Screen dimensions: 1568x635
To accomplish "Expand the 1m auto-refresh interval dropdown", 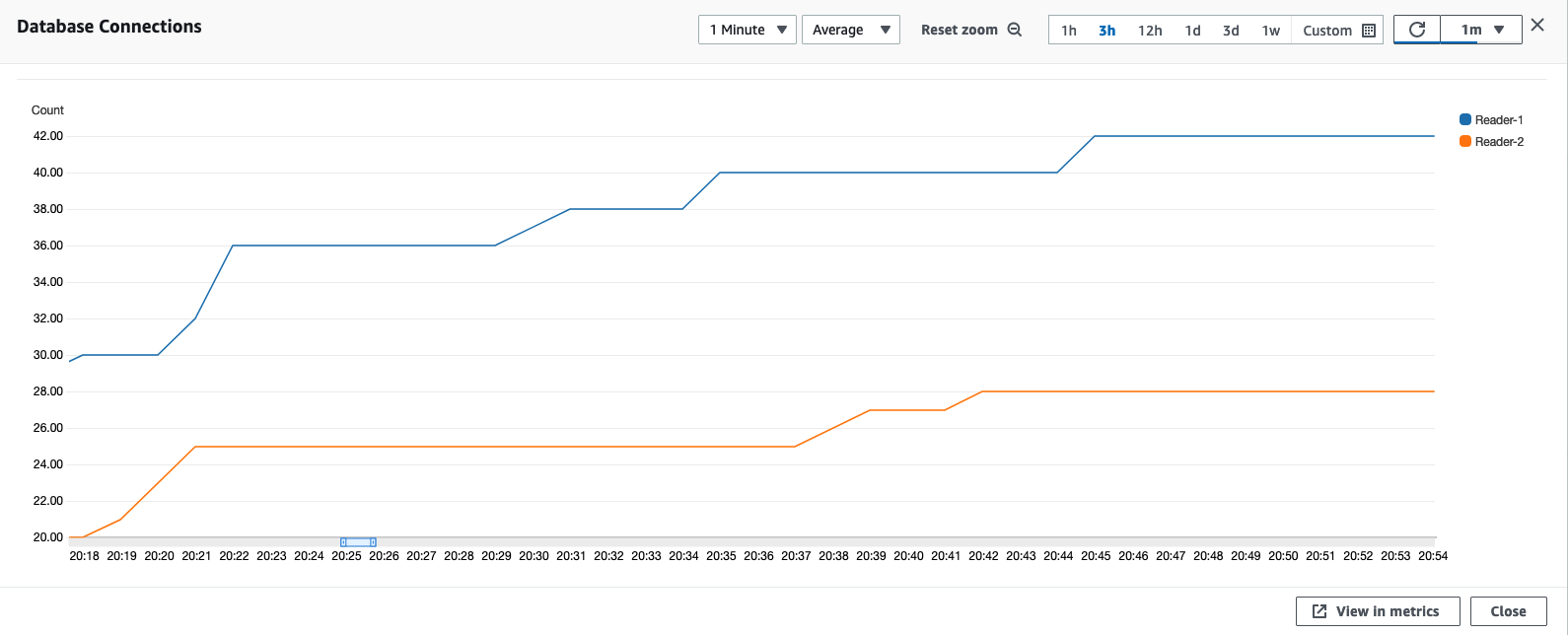I will click(1481, 30).
